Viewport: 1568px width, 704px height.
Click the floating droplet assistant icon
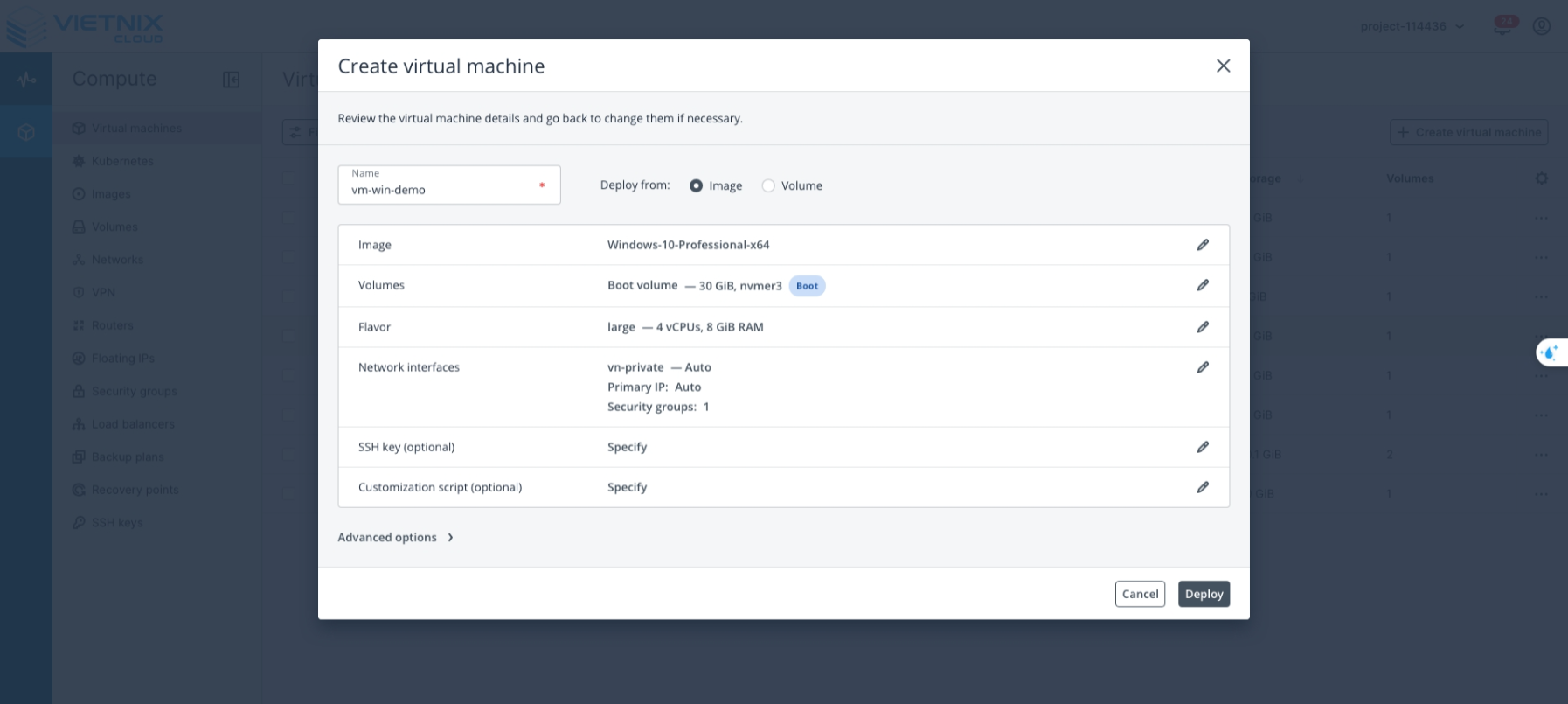1551,352
